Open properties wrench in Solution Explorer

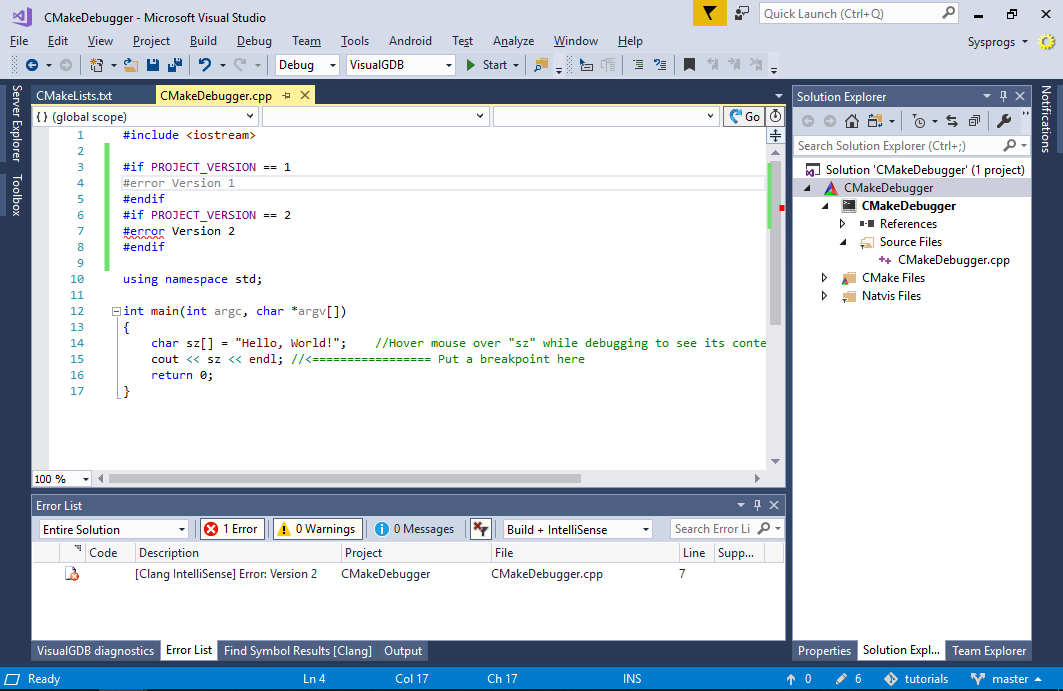click(x=1004, y=121)
